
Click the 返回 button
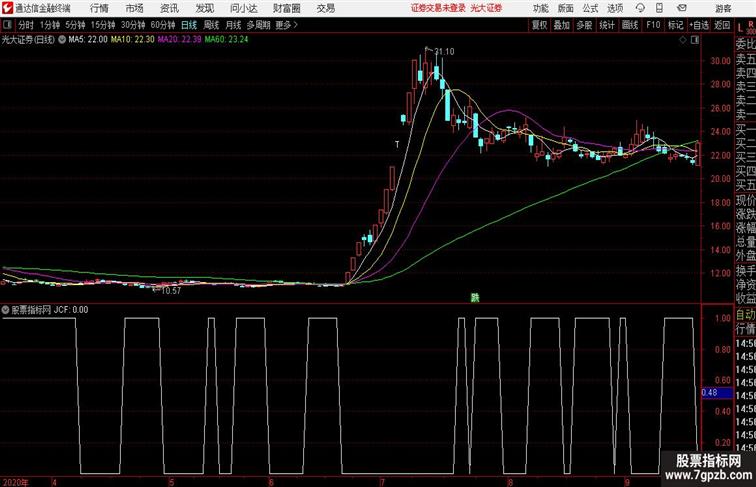[x=722, y=25]
